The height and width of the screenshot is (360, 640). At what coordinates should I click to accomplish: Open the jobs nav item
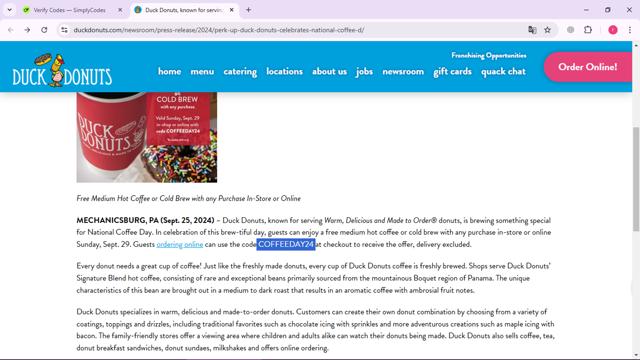[x=364, y=71]
